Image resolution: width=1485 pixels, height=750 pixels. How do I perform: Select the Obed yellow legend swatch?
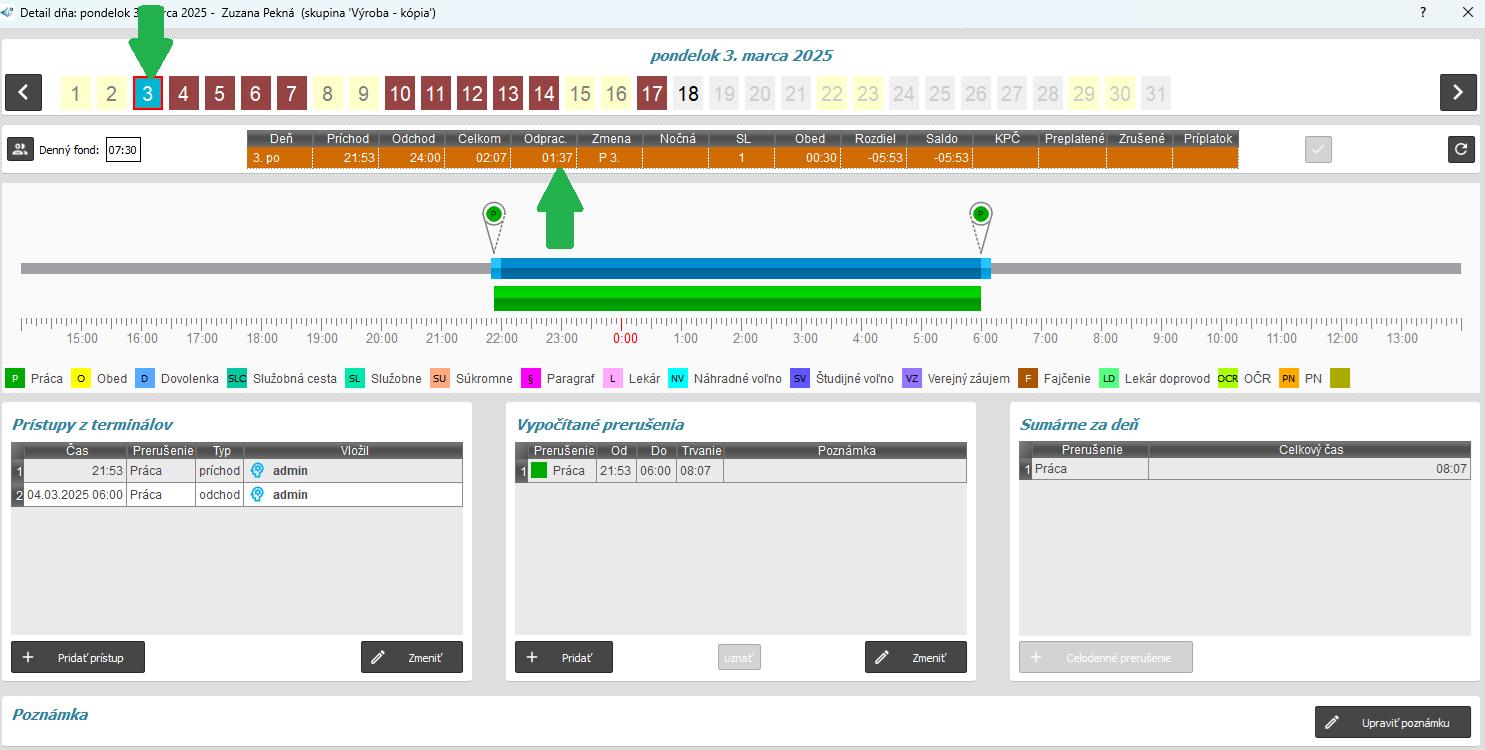[x=80, y=379]
